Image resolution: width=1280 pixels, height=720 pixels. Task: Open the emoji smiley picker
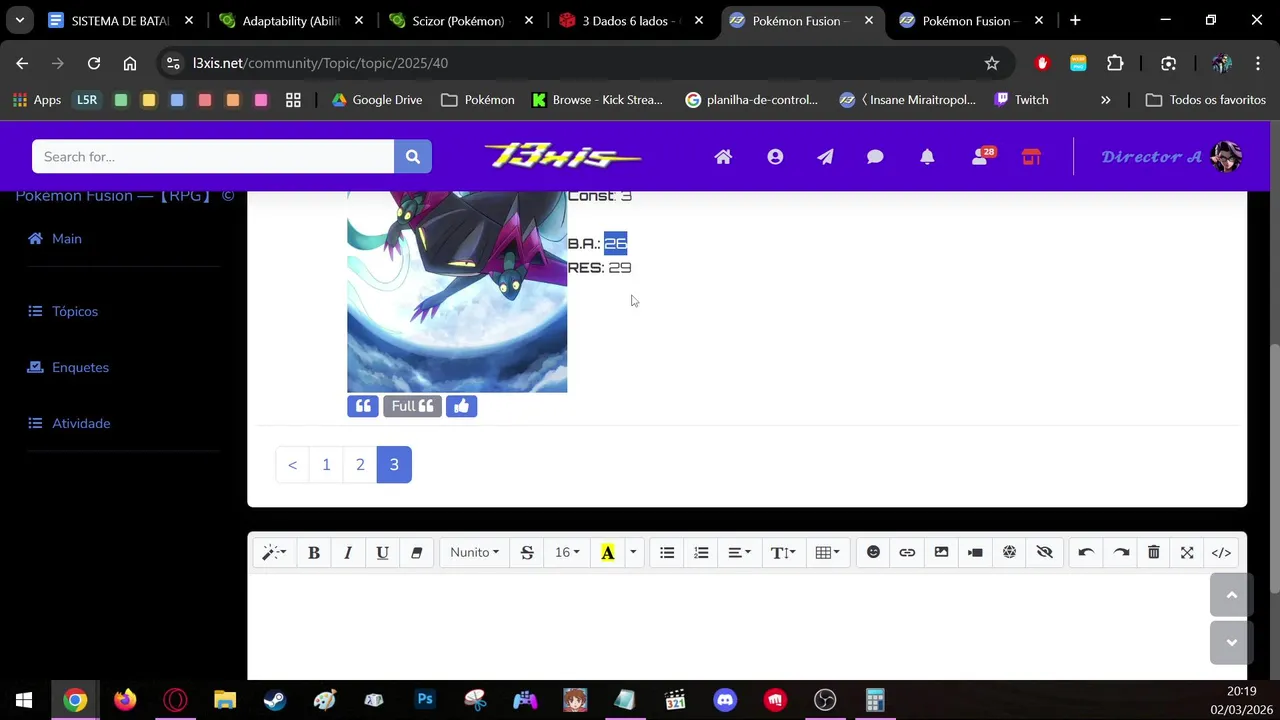(x=873, y=552)
